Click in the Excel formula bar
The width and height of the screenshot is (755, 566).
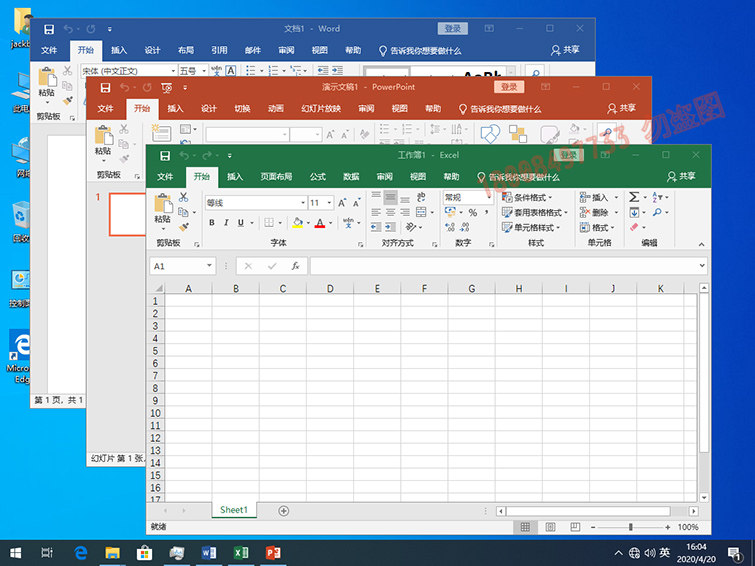point(503,266)
